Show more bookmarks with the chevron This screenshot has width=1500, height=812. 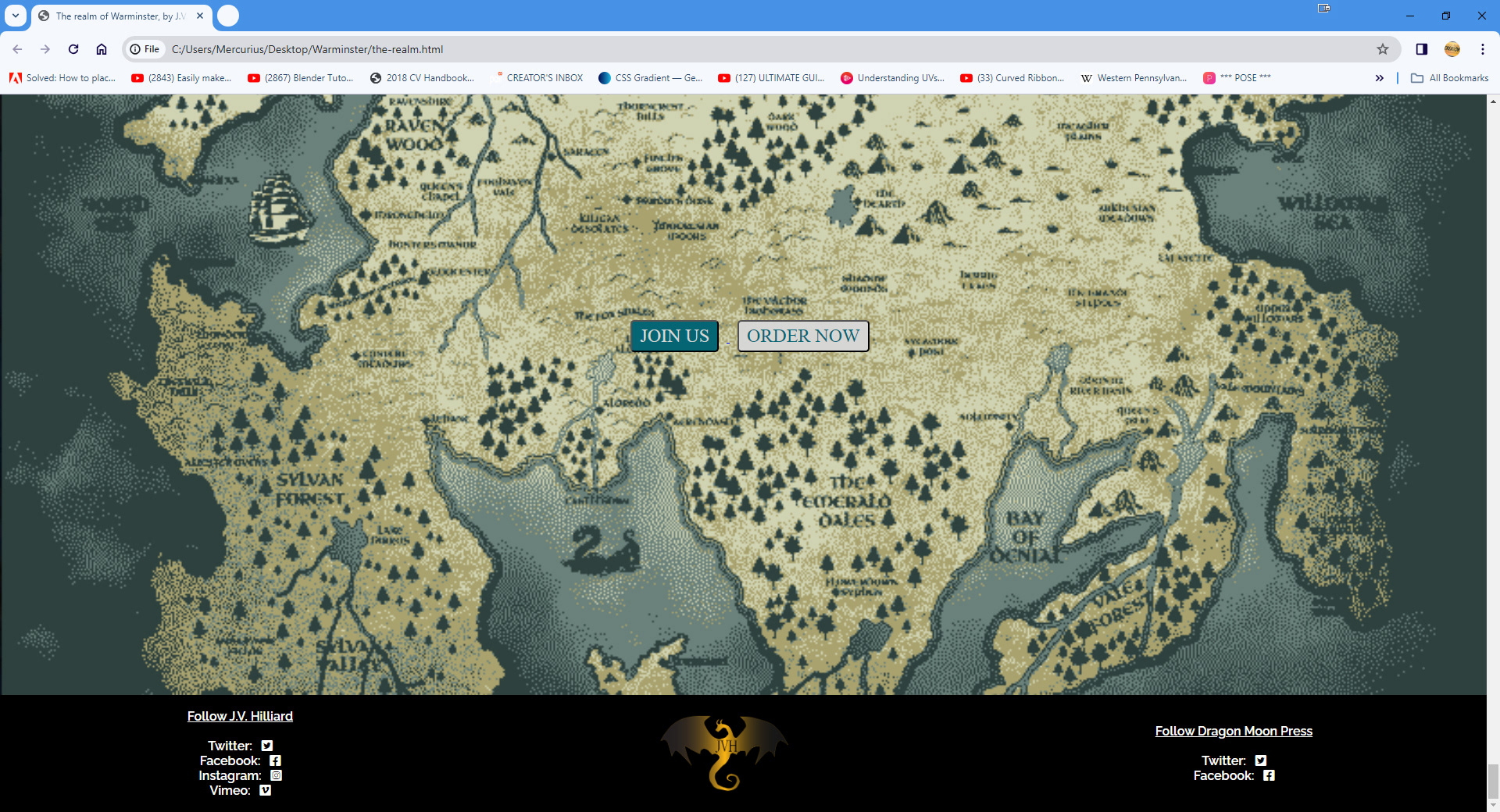[x=1380, y=78]
